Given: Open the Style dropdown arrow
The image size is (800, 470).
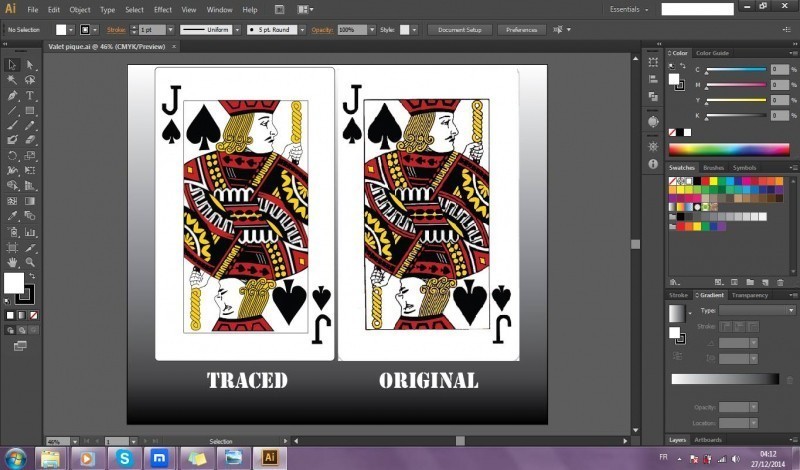Looking at the screenshot, I should (x=414, y=30).
